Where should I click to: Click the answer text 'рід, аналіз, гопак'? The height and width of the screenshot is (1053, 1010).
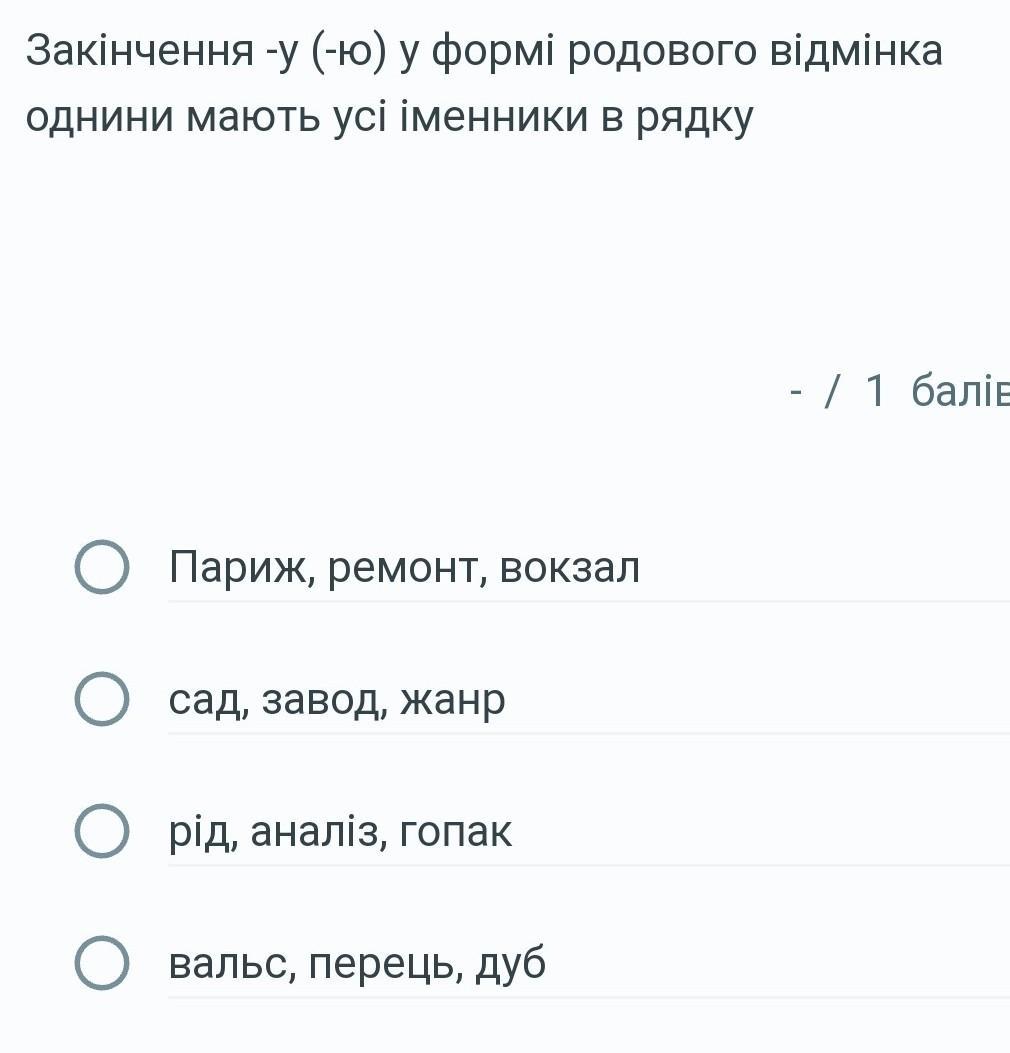[340, 833]
